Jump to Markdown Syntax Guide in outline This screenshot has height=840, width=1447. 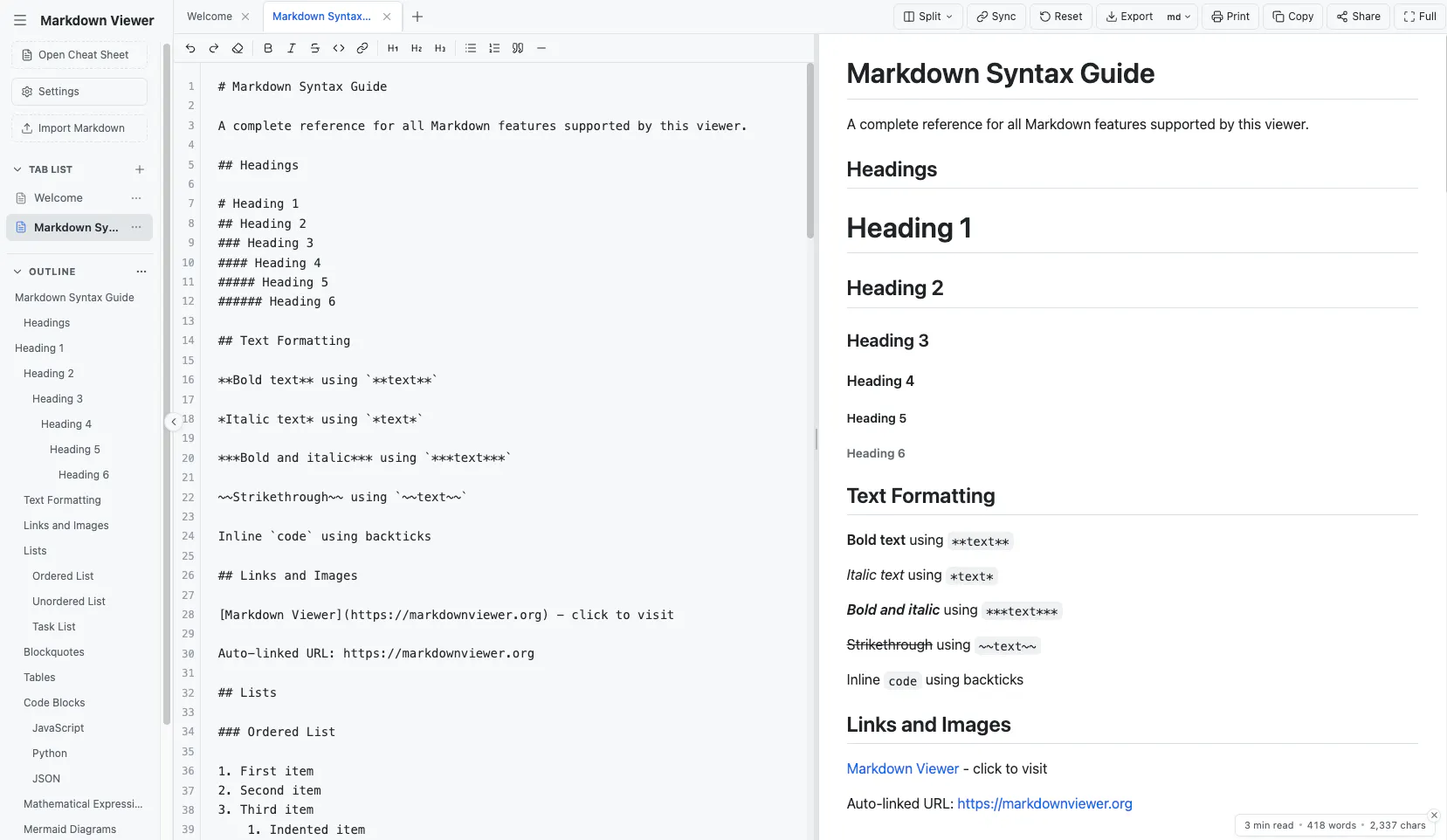pyautogui.click(x=74, y=298)
